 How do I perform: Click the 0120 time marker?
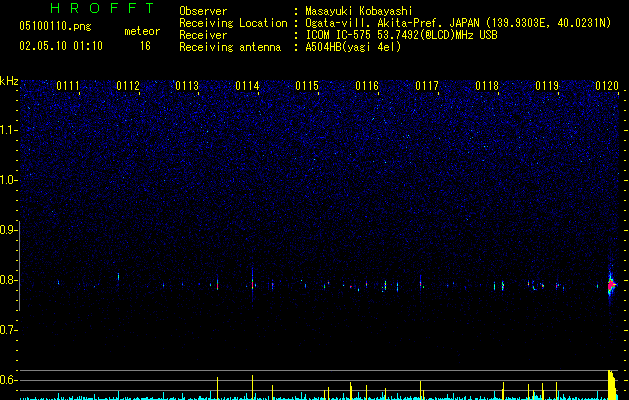coord(607,86)
